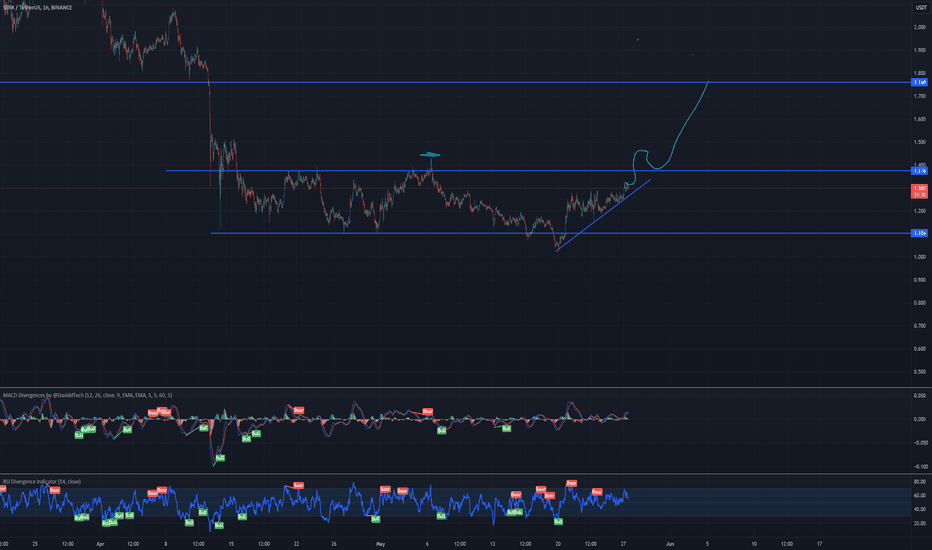932x550 pixels.
Task: Select the RSI Divergence Indicator title
Action: pos(42,482)
